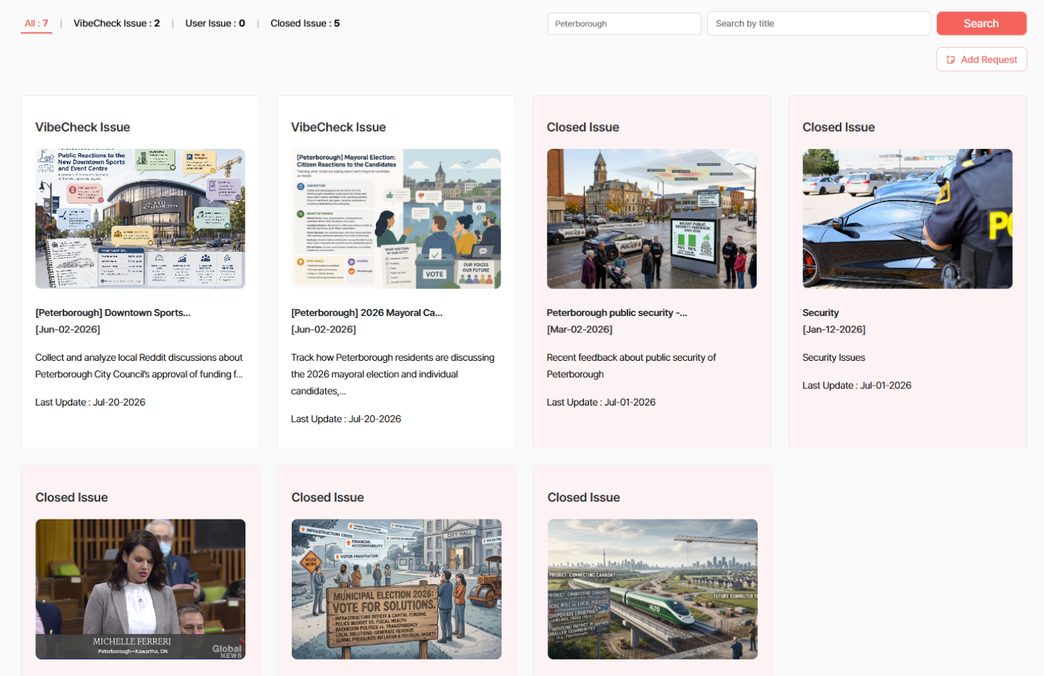The height and width of the screenshot is (676, 1044).
Task: Click the 'Peterborough public security -...' title
Action: tap(617, 312)
